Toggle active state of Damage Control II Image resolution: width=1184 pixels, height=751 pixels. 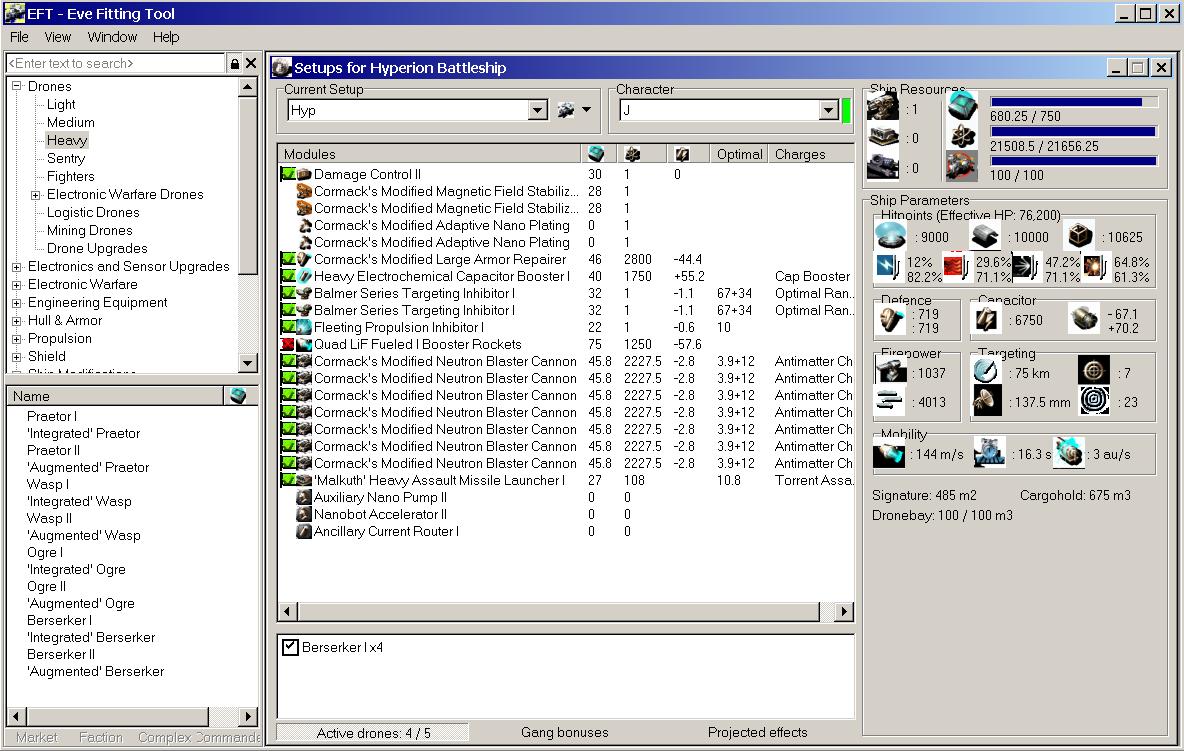click(288, 174)
